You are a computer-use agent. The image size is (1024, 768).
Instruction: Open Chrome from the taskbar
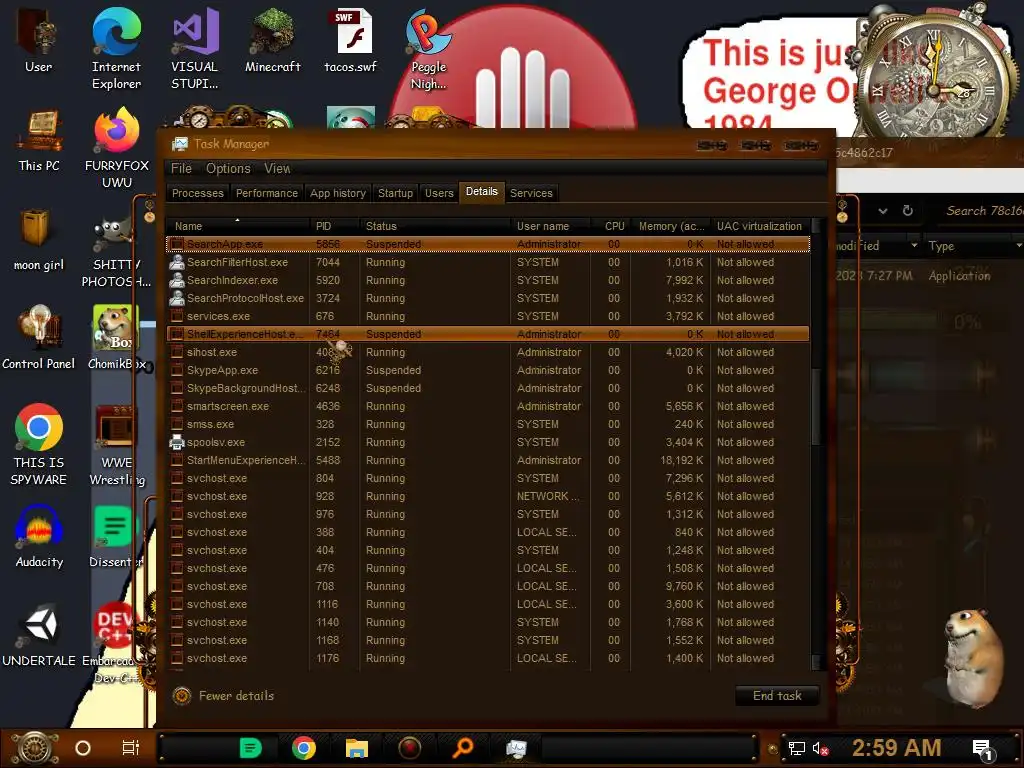(304, 748)
